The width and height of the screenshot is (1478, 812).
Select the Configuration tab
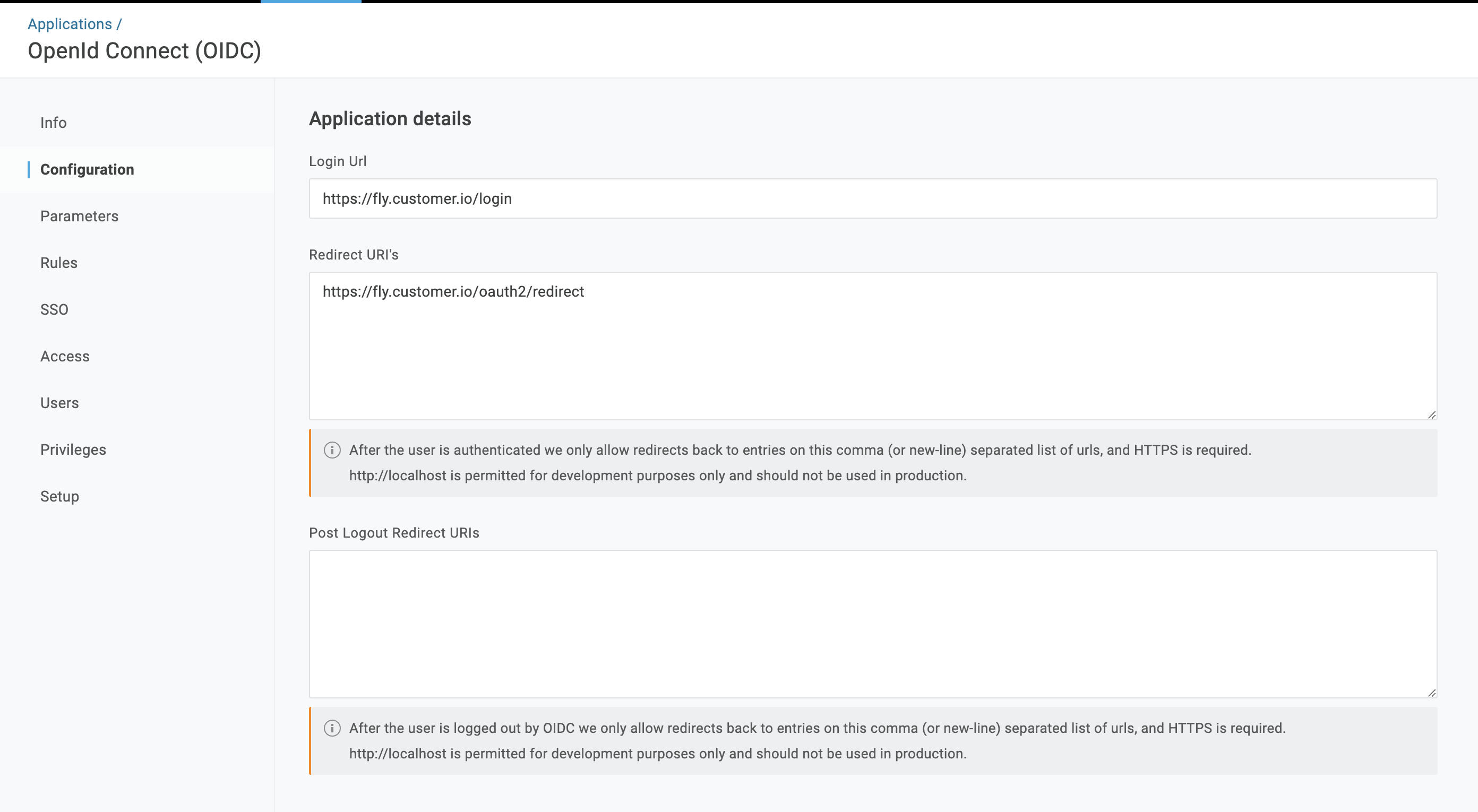tap(87, 169)
